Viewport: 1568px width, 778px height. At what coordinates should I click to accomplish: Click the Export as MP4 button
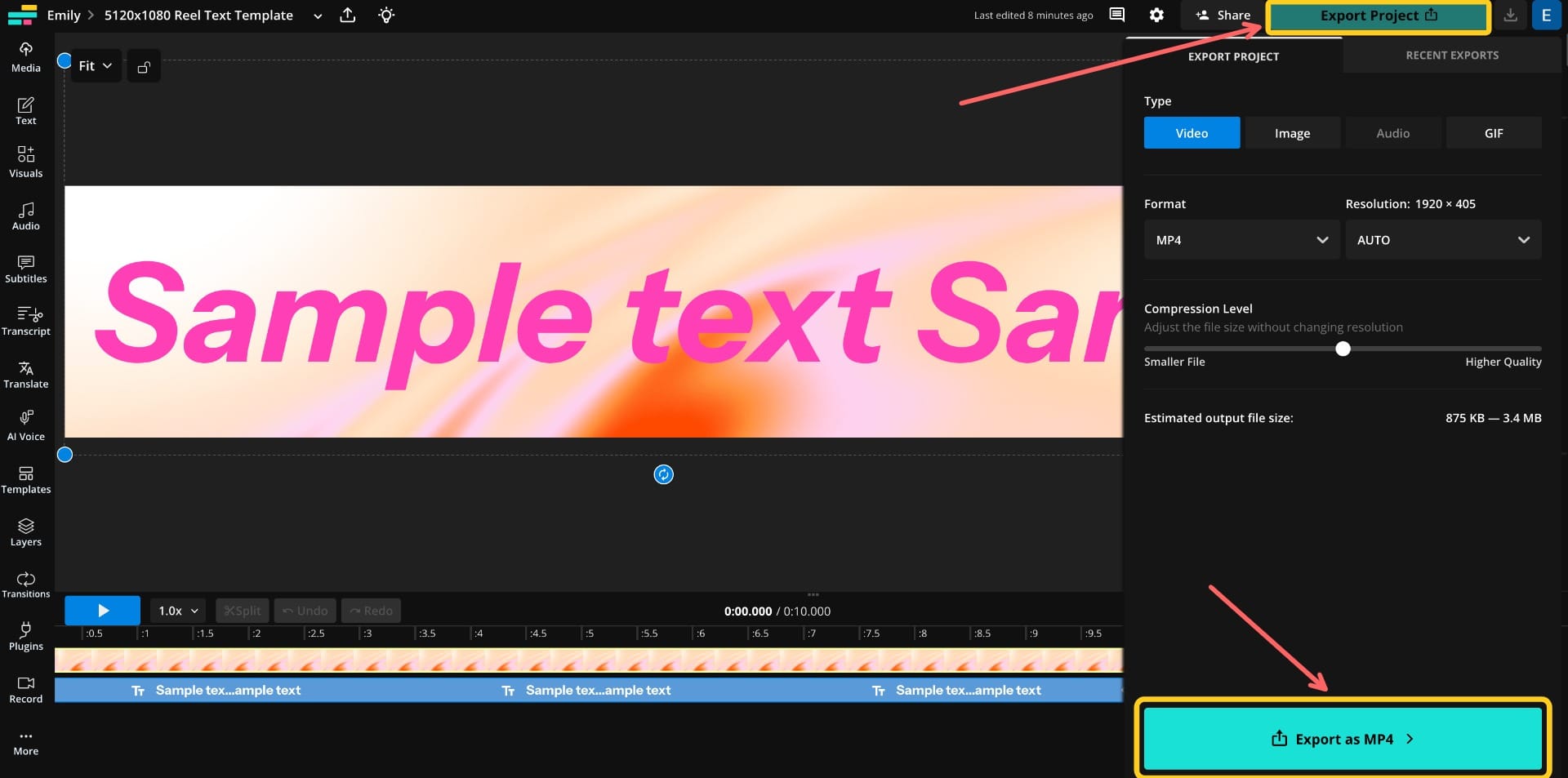coord(1343,739)
